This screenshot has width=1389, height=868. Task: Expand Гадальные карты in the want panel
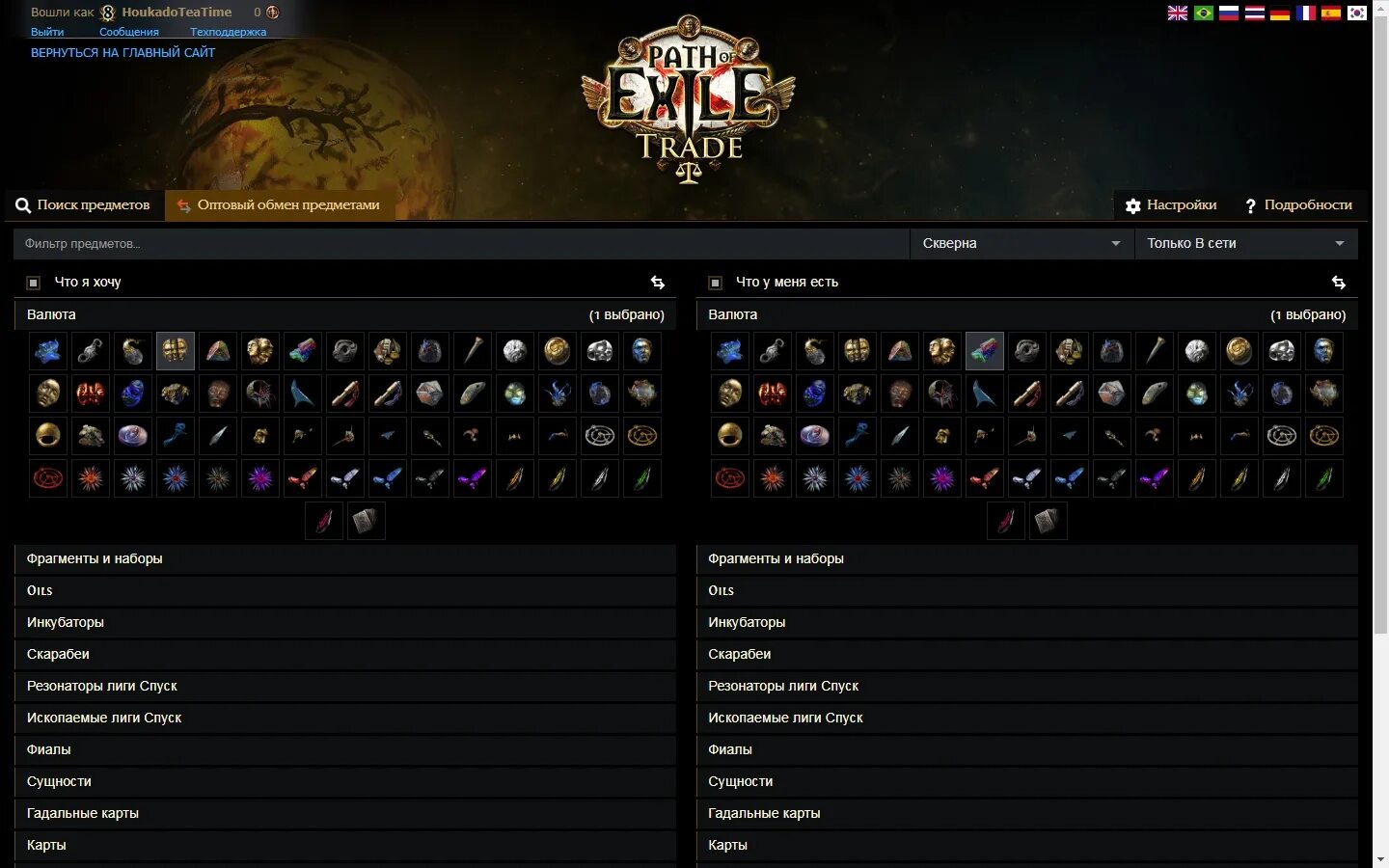pyautogui.click(x=345, y=814)
